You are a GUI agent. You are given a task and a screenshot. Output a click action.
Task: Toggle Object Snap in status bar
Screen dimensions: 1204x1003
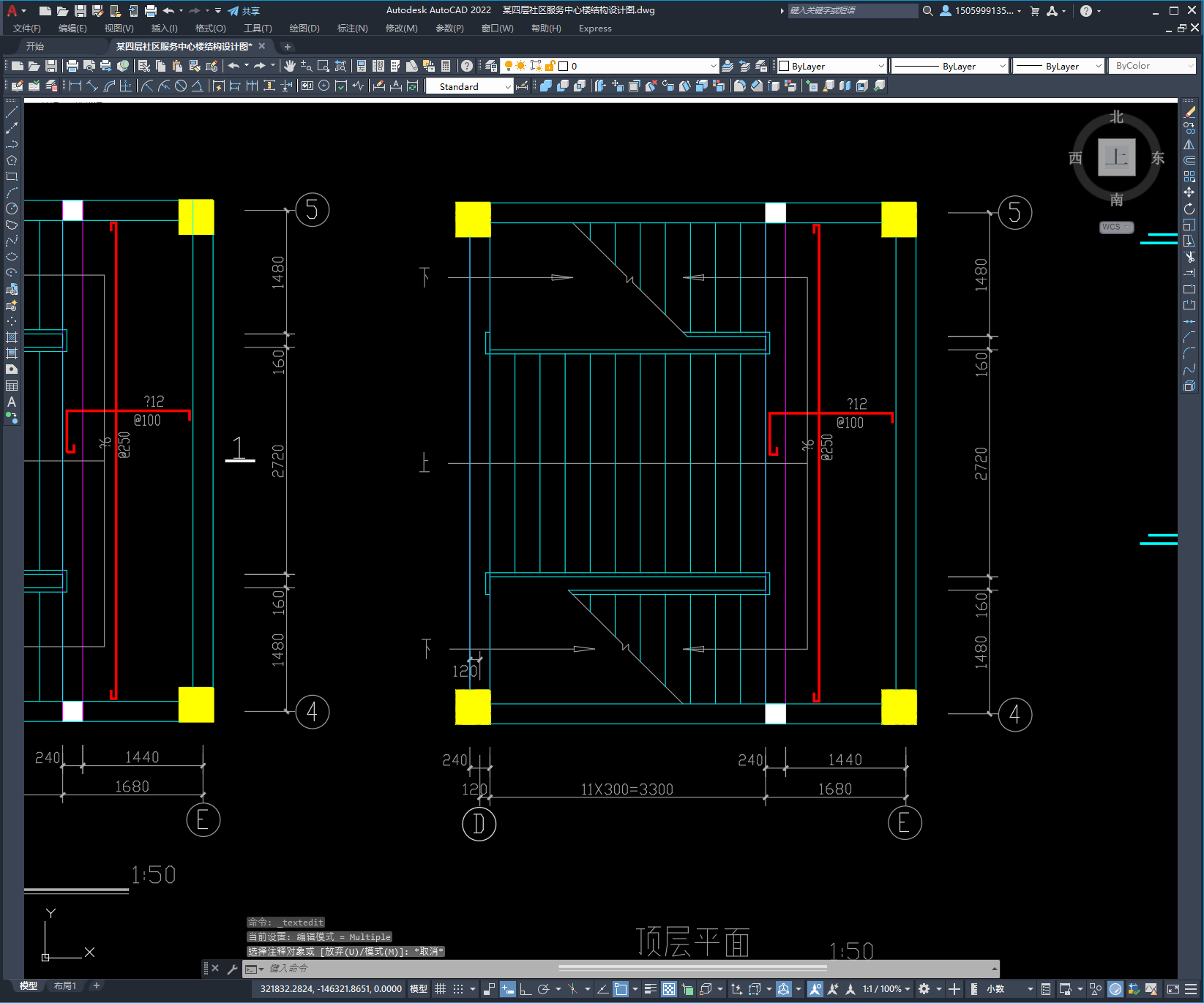621,989
